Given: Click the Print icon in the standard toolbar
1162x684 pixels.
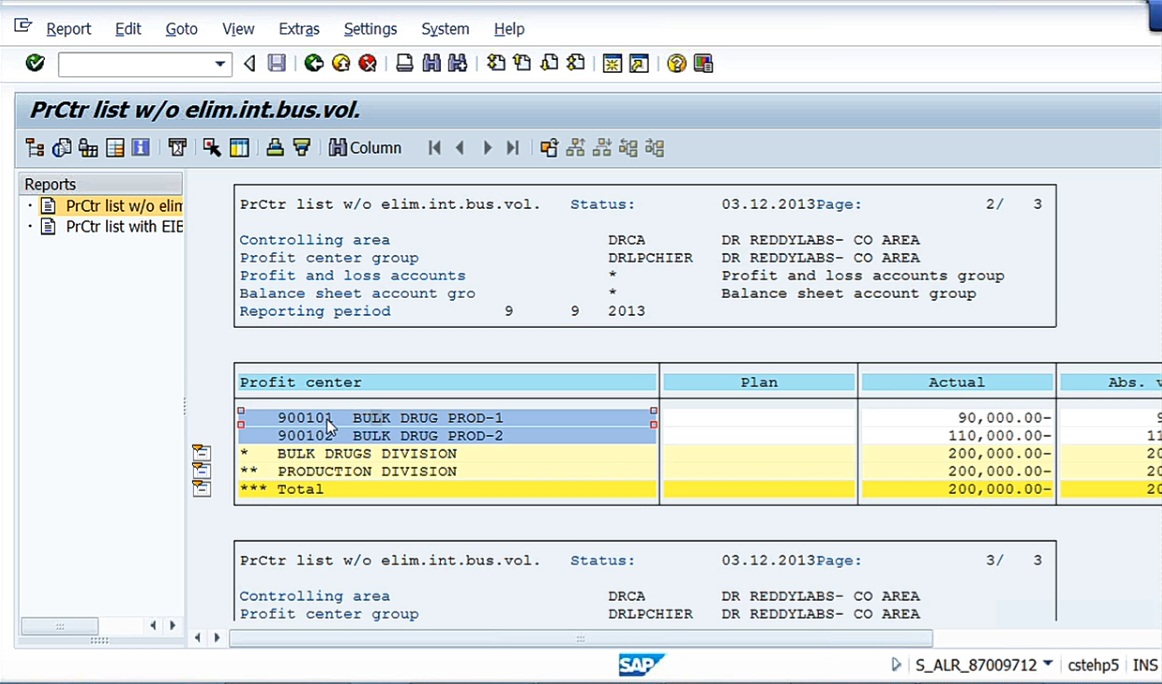Looking at the screenshot, I should (x=405, y=64).
